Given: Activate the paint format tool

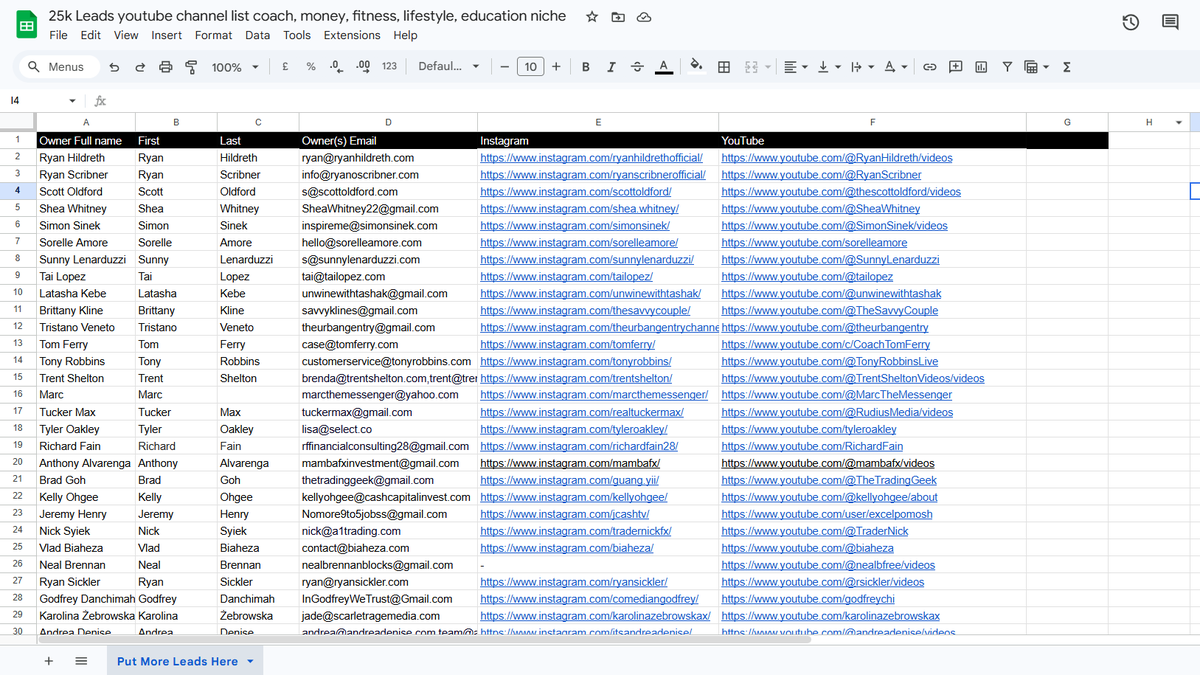Looking at the screenshot, I should [191, 67].
